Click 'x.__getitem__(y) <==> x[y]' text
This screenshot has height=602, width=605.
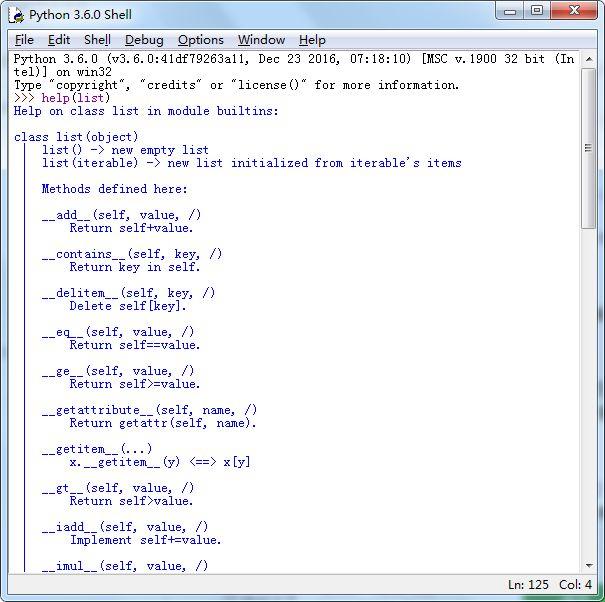(x=160, y=462)
